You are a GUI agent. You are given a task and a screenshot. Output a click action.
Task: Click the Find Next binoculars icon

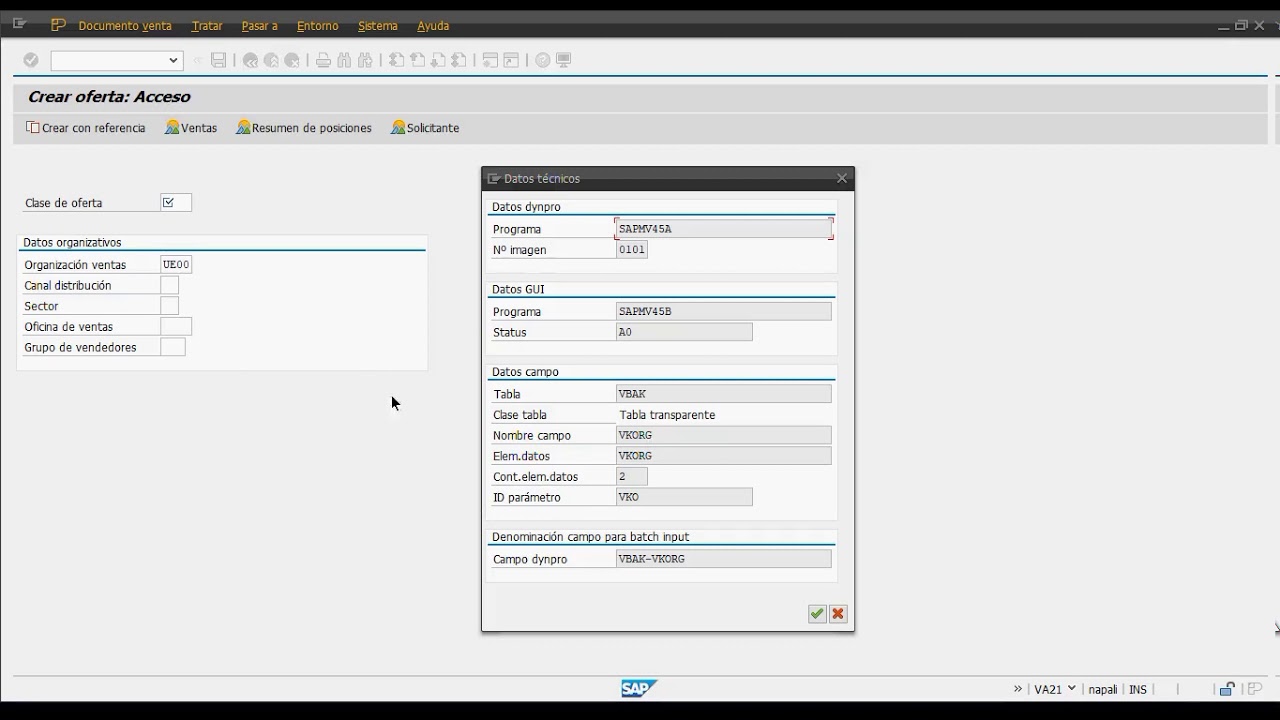point(365,60)
